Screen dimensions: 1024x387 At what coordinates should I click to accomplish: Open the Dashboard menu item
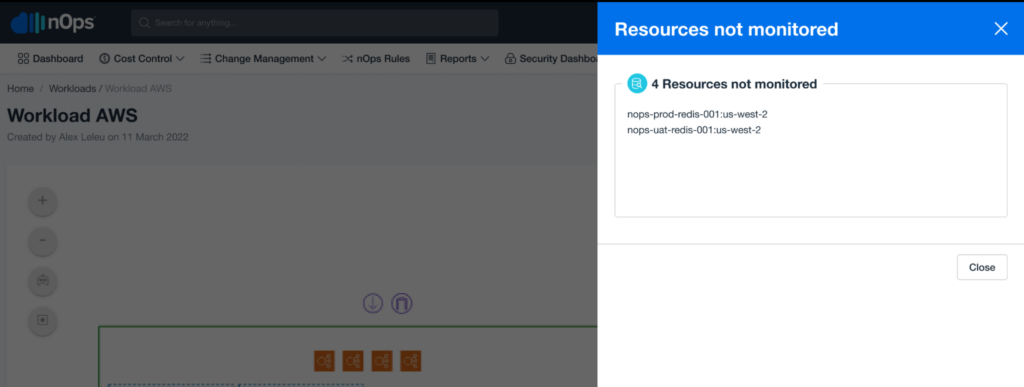coord(50,59)
